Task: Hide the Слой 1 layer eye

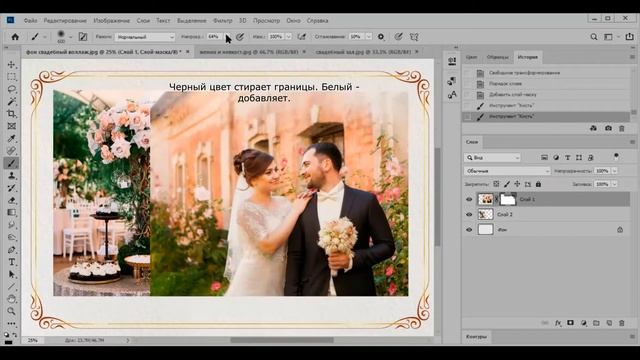Action: [x=469, y=199]
